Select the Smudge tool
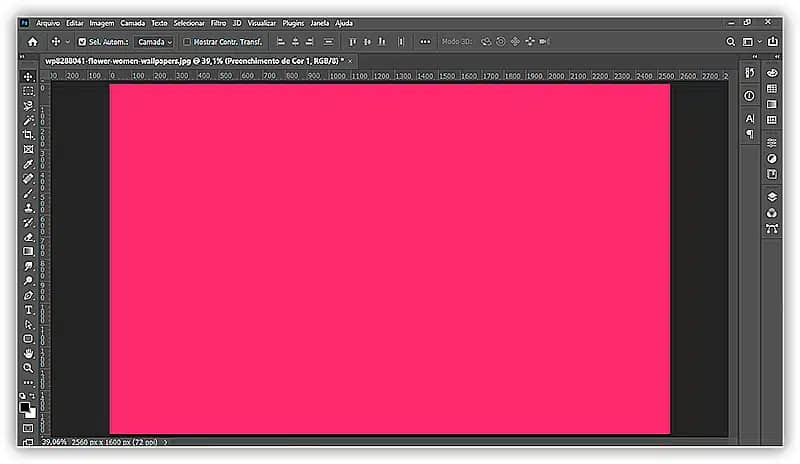 coord(28,266)
